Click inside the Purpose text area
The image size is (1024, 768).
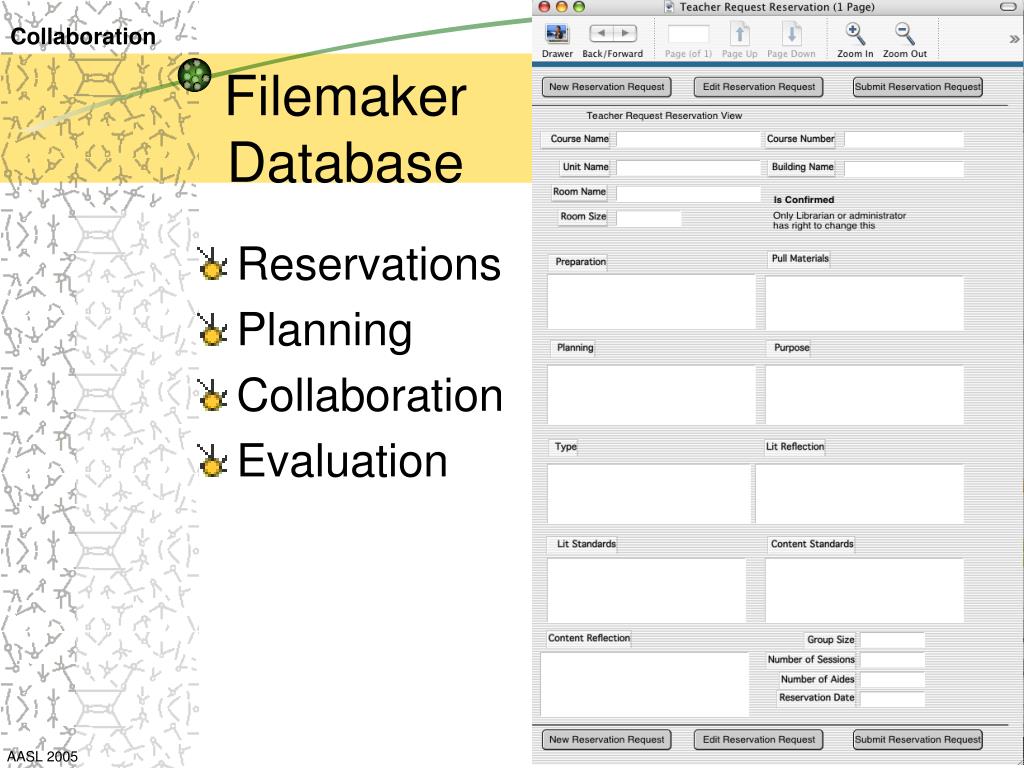[x=864, y=394]
